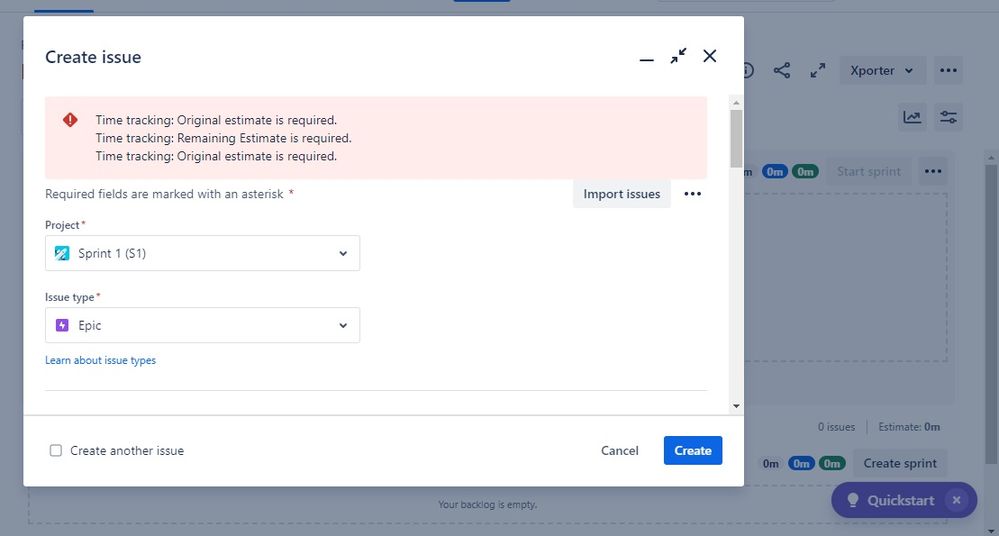
Task: Open the Project dropdown showing Sprint 1 (S1)
Action: (203, 253)
